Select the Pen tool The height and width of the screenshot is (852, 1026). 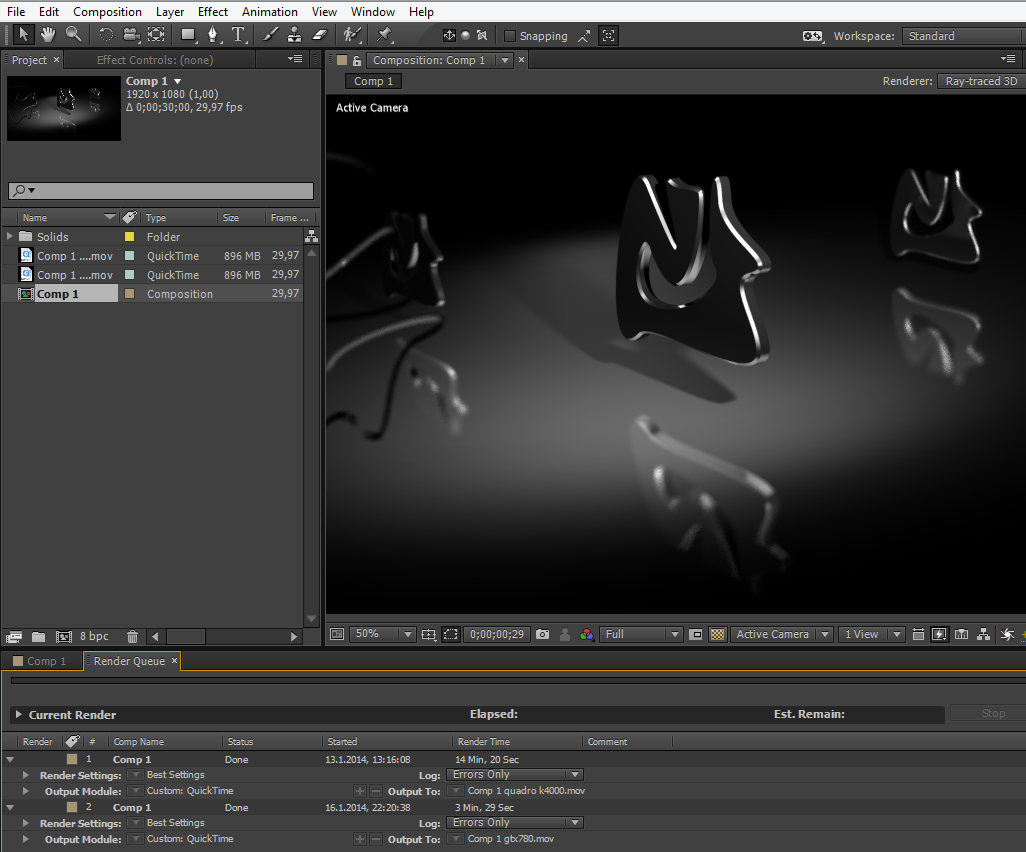[x=213, y=35]
